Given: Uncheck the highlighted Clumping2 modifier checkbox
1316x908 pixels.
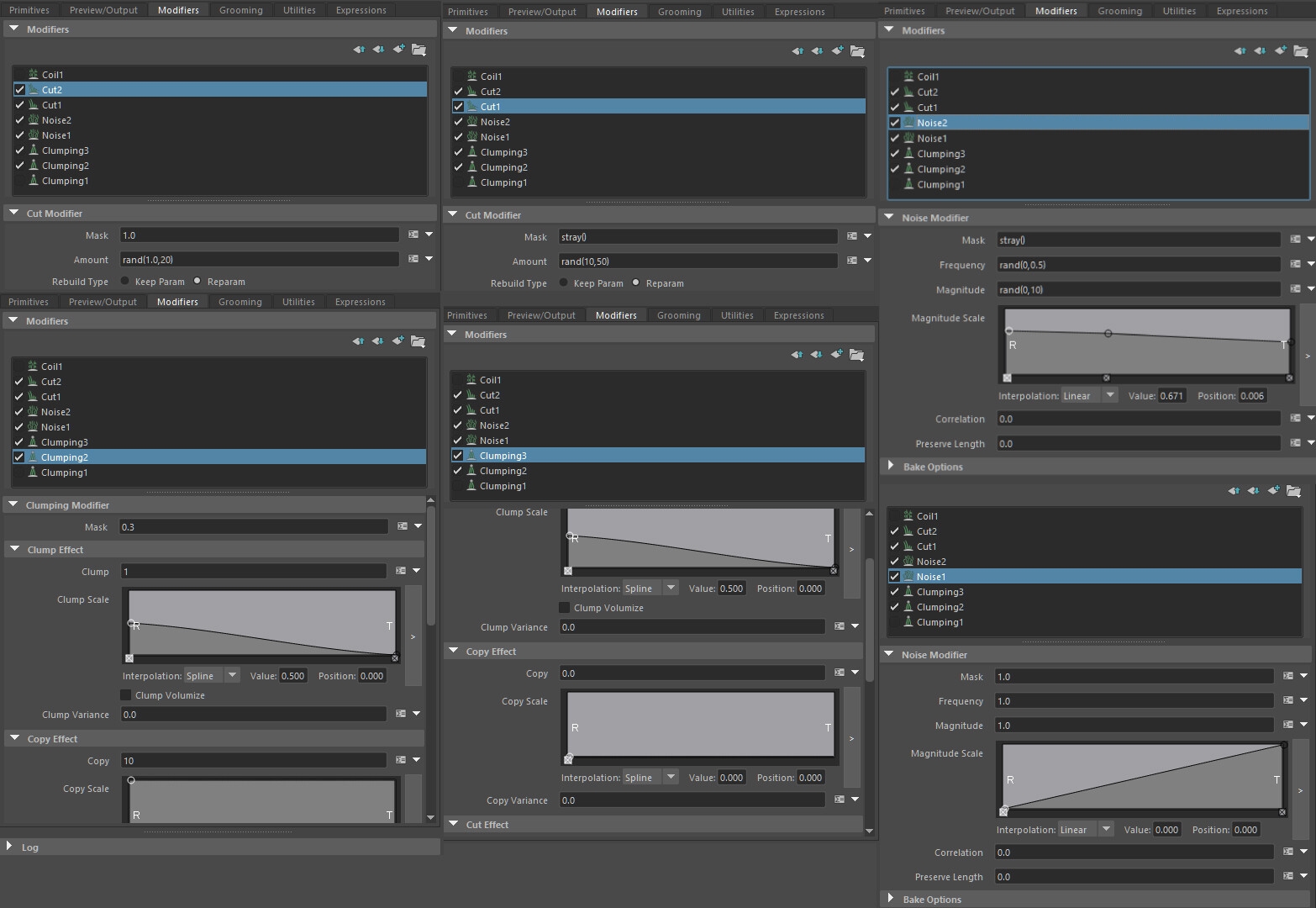Looking at the screenshot, I should (18, 457).
